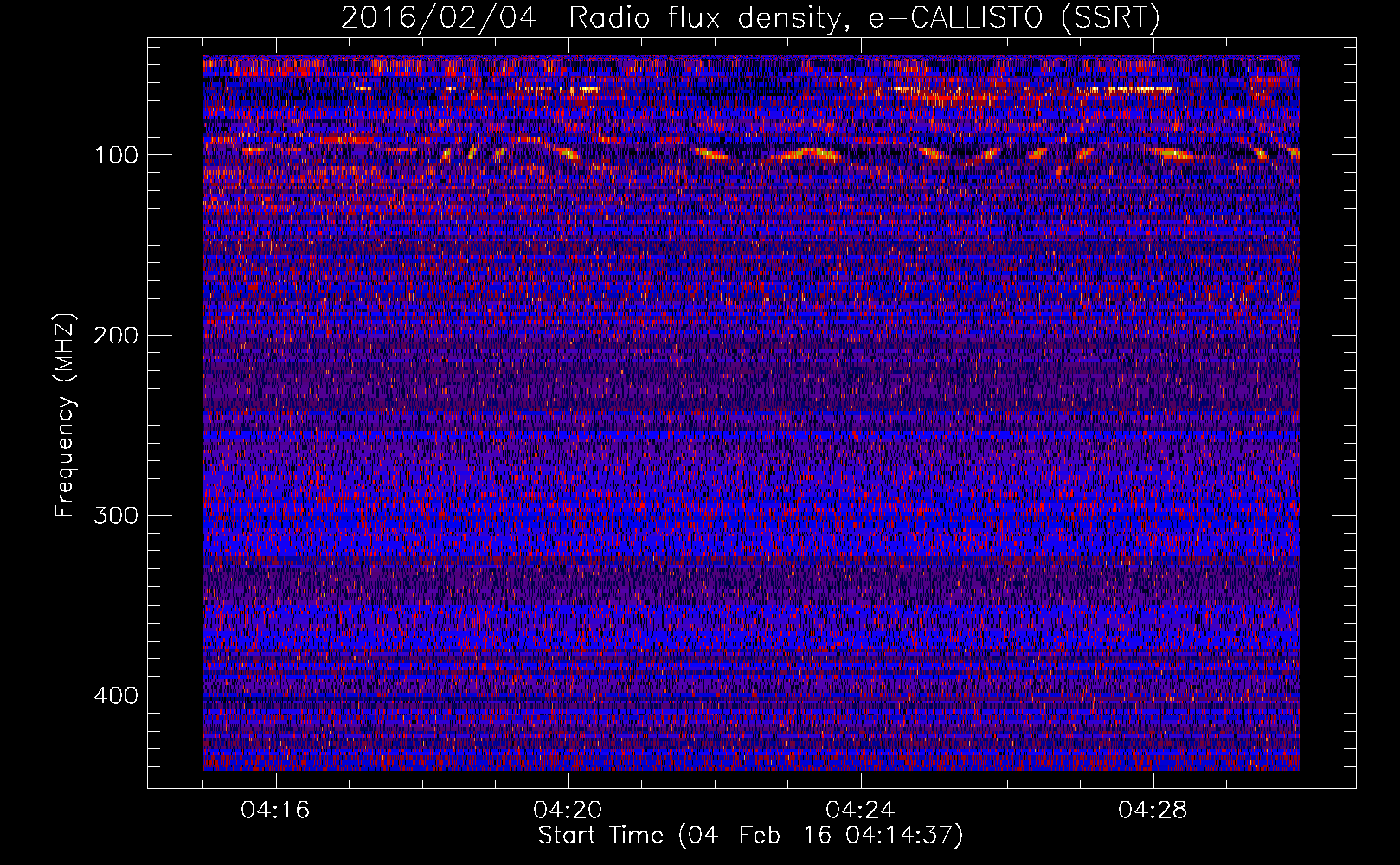The height and width of the screenshot is (865, 1400).
Task: Click the 100 frequency tick label
Action: point(116,155)
